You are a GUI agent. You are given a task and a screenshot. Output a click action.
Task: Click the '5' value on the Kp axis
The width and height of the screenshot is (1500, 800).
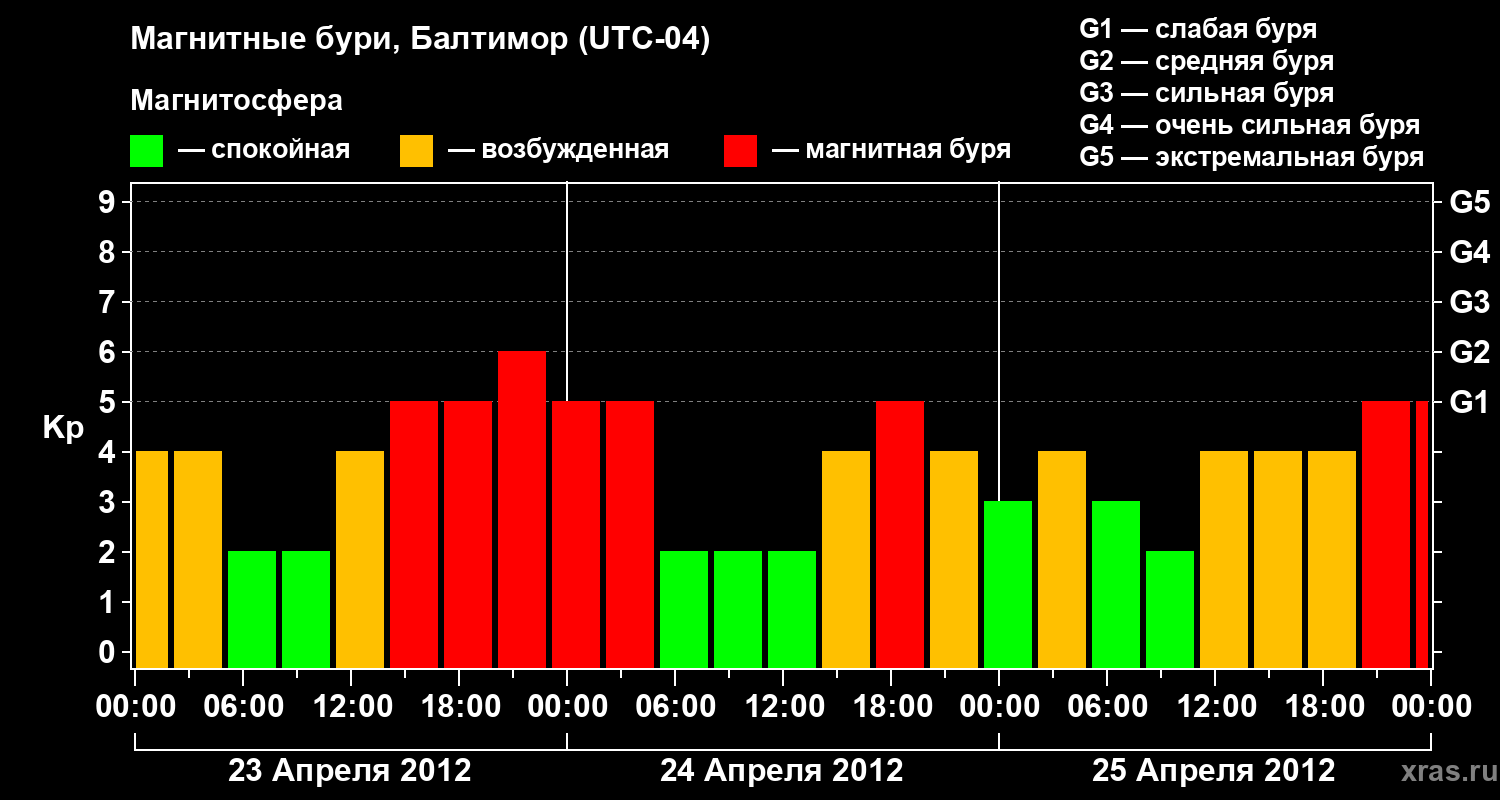coord(109,402)
